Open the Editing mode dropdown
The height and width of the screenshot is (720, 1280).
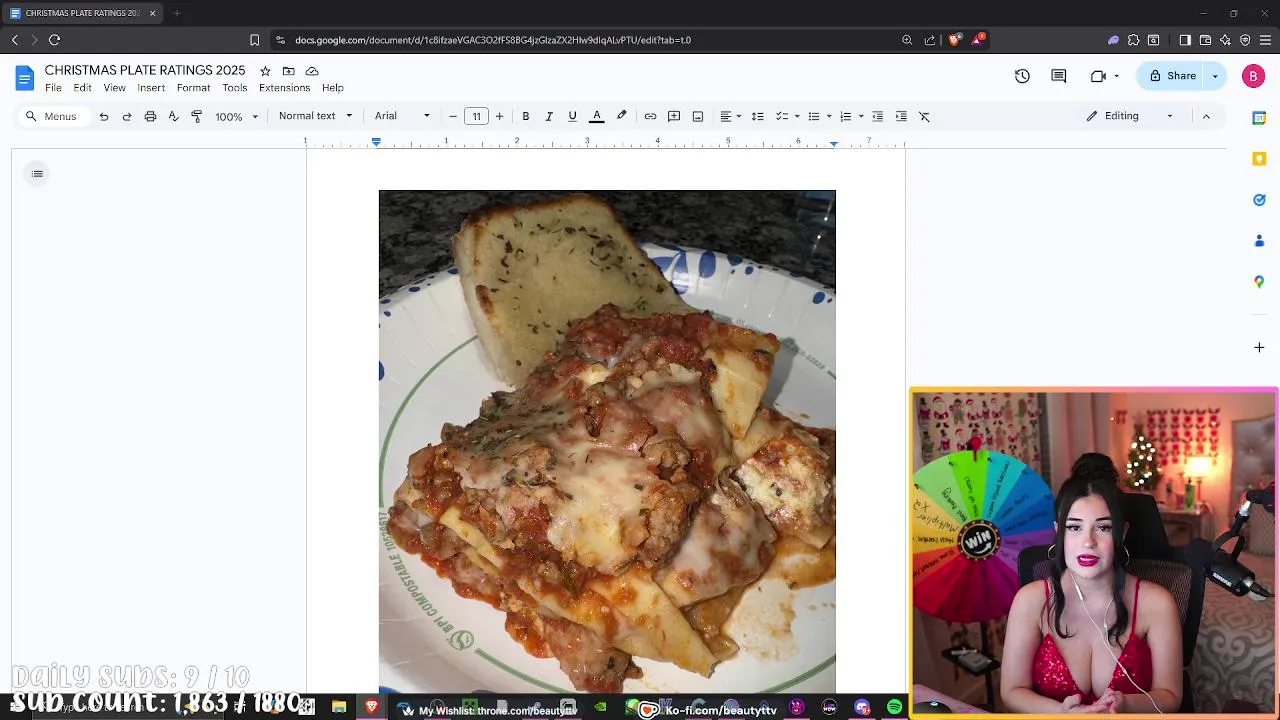(1130, 116)
